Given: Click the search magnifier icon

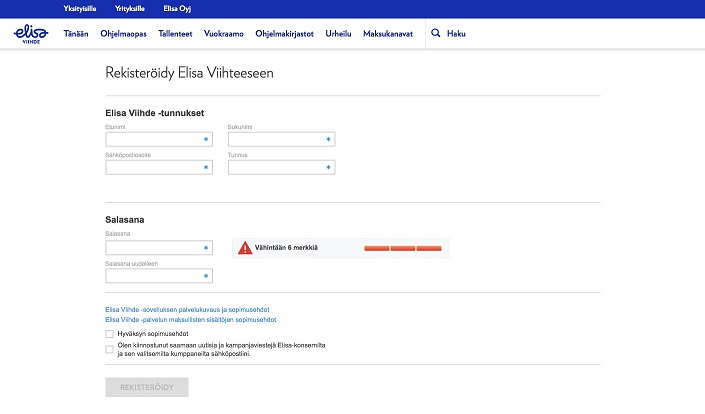Looking at the screenshot, I should coord(435,33).
